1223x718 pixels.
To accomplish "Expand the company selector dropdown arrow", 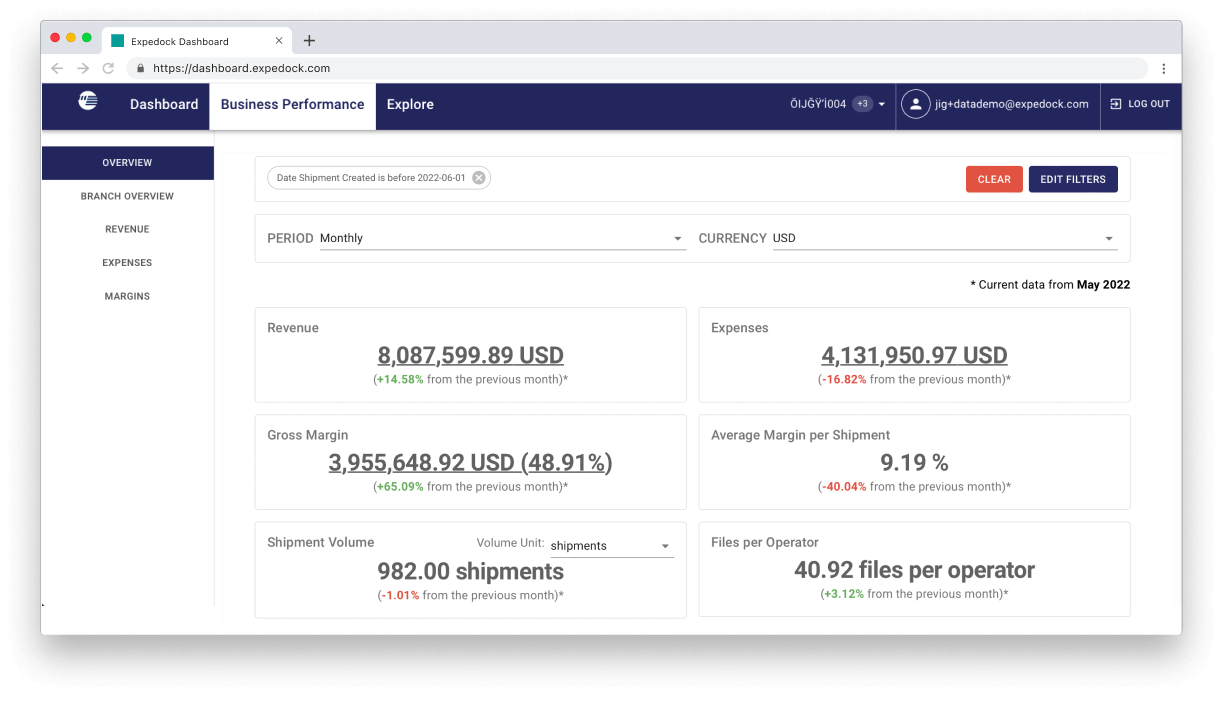I will tap(882, 105).
